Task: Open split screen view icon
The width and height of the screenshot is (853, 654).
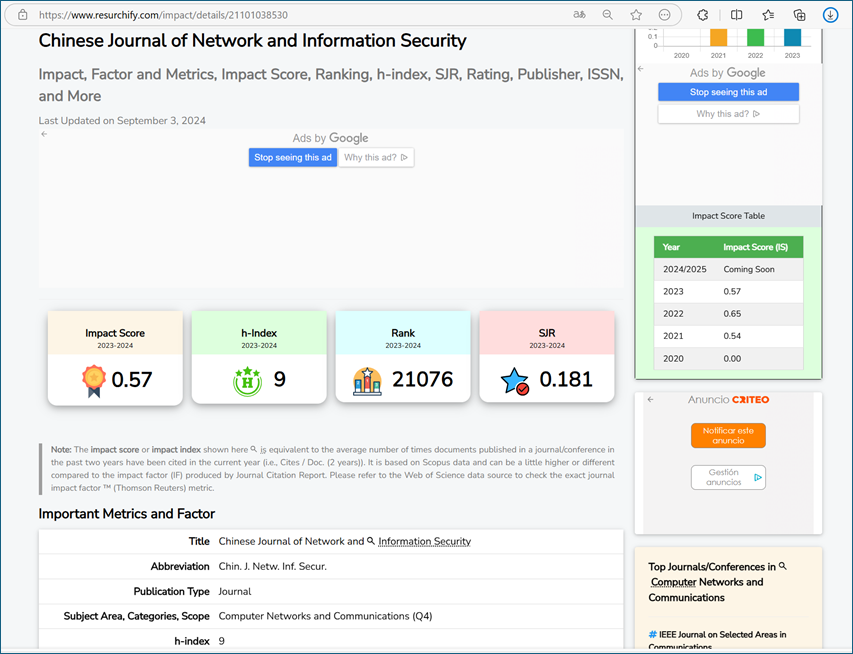Action: point(736,15)
